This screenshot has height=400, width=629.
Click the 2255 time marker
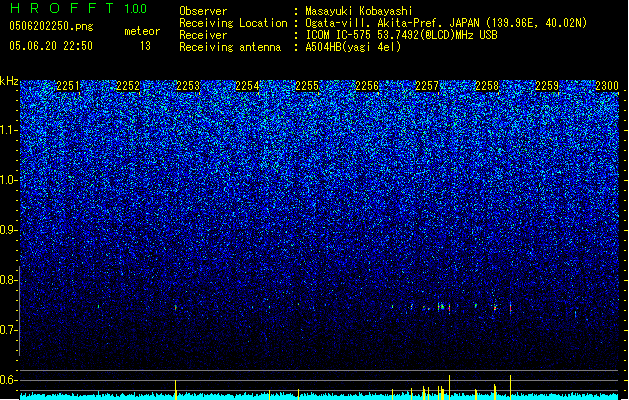[307, 86]
